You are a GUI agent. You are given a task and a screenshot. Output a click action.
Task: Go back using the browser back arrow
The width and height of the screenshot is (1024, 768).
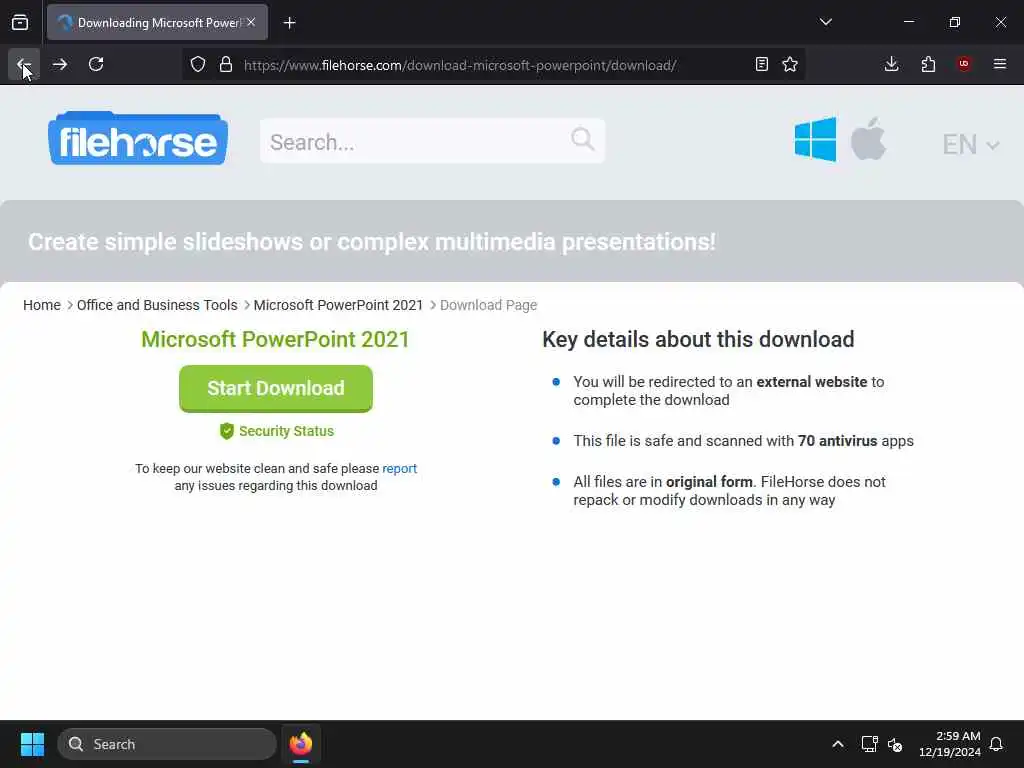click(x=24, y=64)
